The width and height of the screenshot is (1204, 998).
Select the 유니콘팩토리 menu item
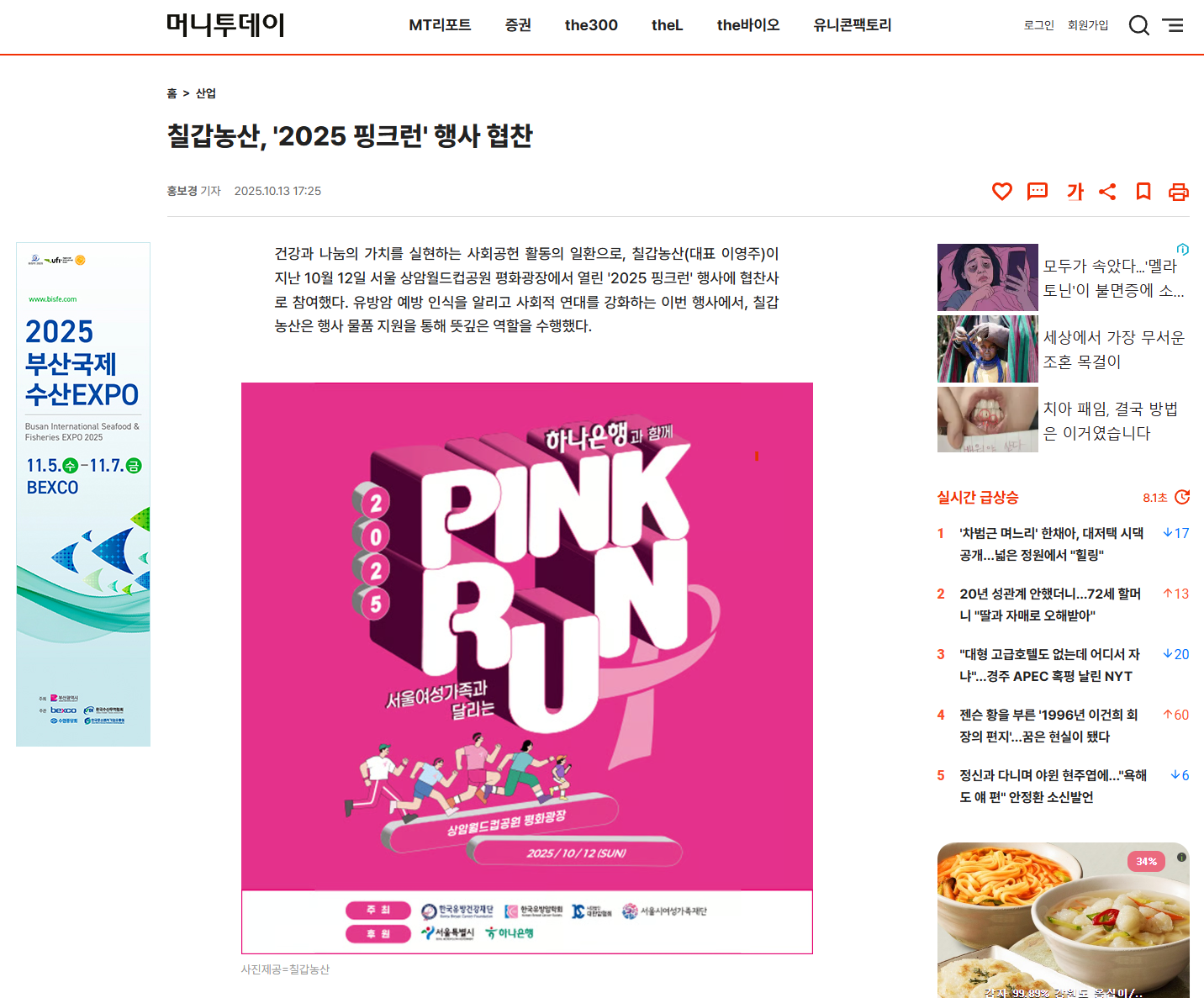(x=852, y=25)
